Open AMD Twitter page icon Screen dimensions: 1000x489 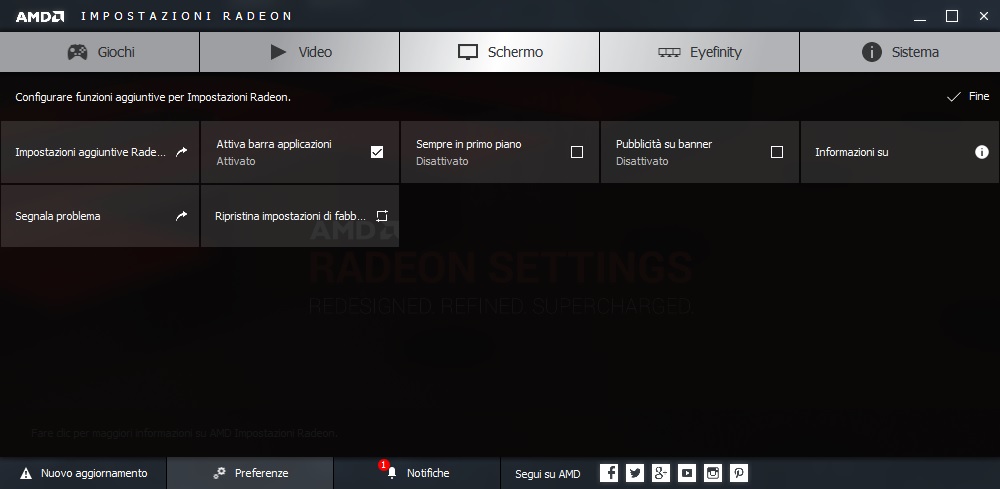[x=635, y=473]
